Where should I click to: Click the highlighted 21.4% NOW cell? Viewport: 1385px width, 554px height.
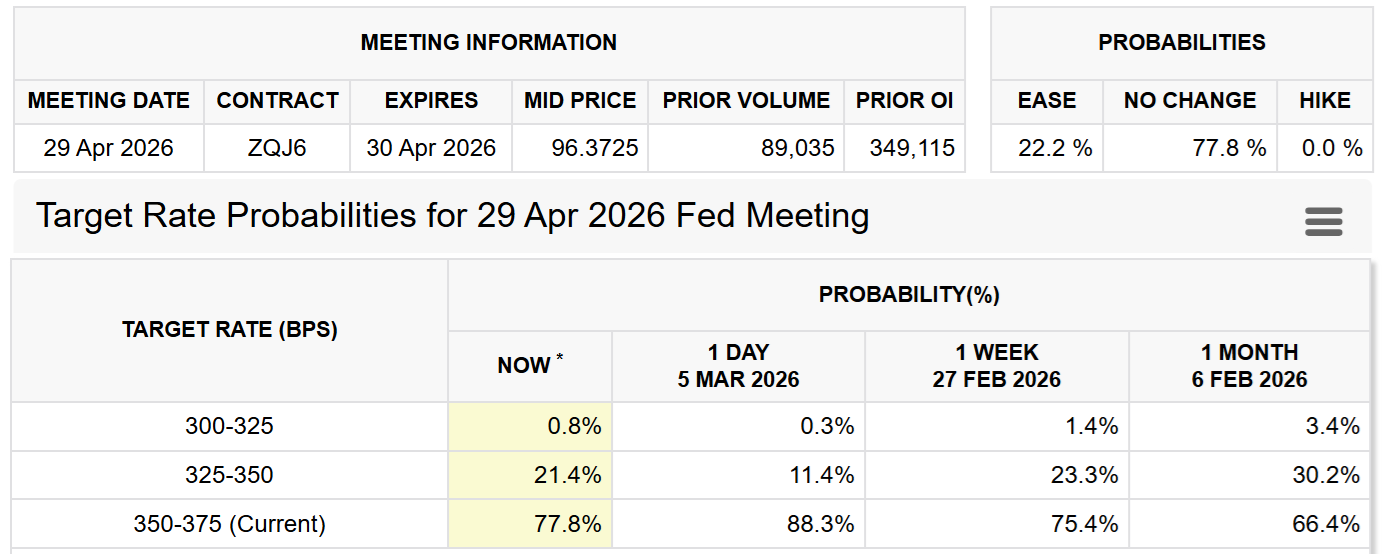tap(530, 475)
